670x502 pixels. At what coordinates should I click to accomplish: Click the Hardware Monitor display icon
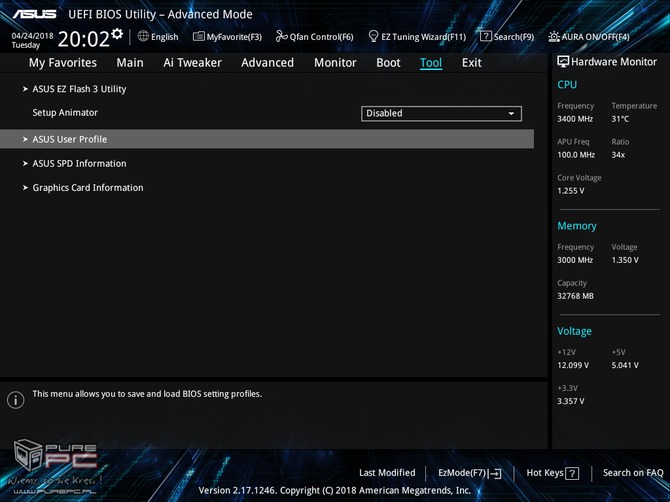coord(563,62)
